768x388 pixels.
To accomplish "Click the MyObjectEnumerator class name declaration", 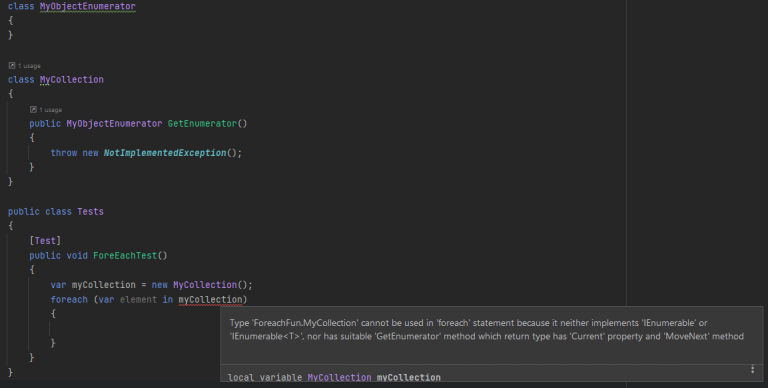I will 88,6.
